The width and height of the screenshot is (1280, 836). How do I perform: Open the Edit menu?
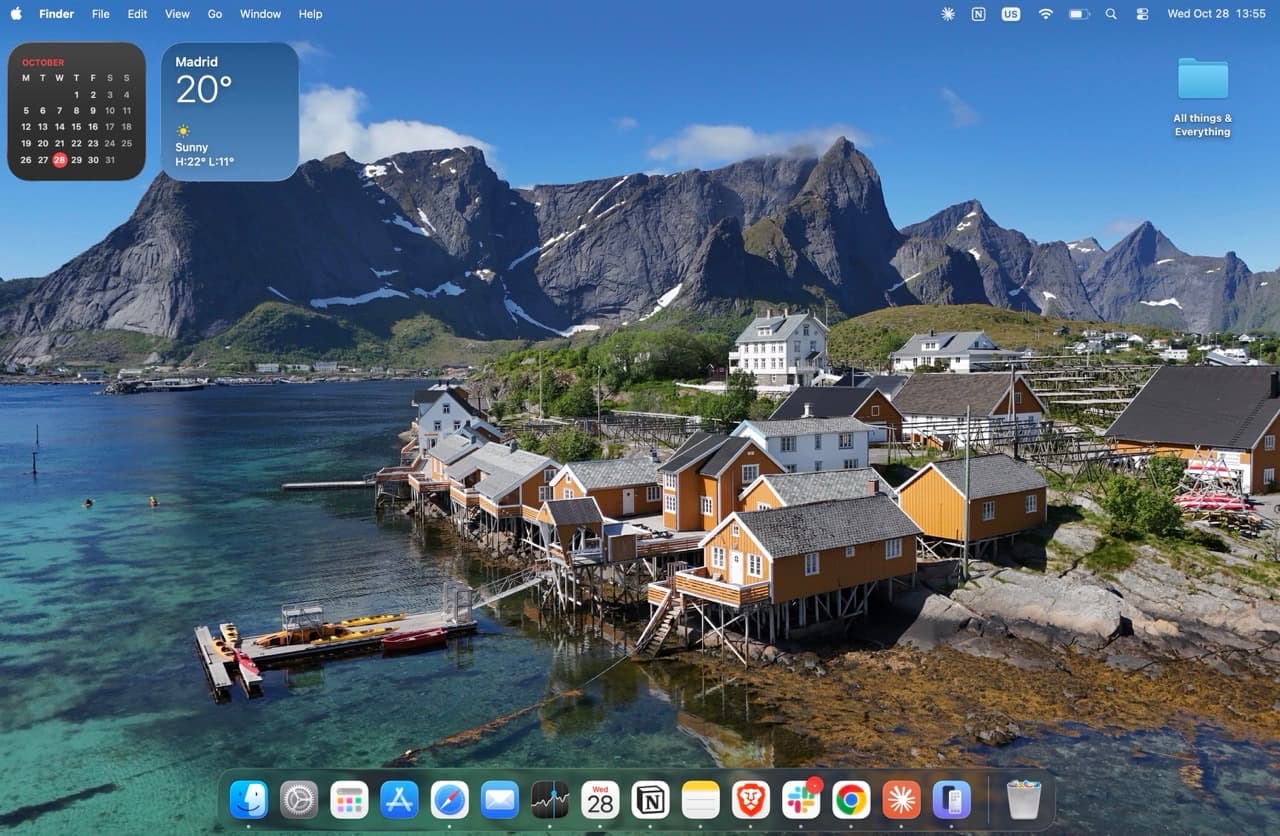click(x=137, y=14)
